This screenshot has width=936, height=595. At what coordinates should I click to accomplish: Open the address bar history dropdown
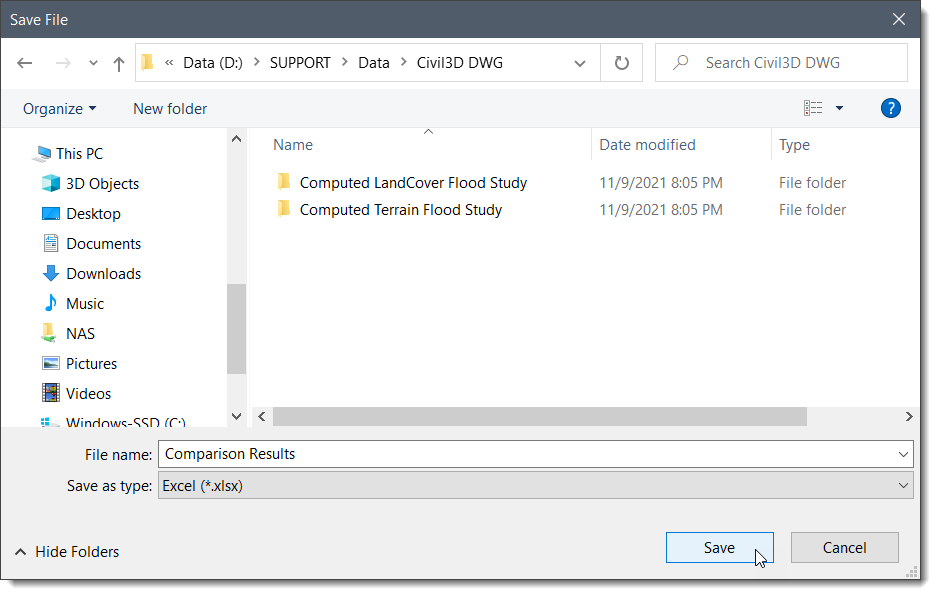click(580, 63)
